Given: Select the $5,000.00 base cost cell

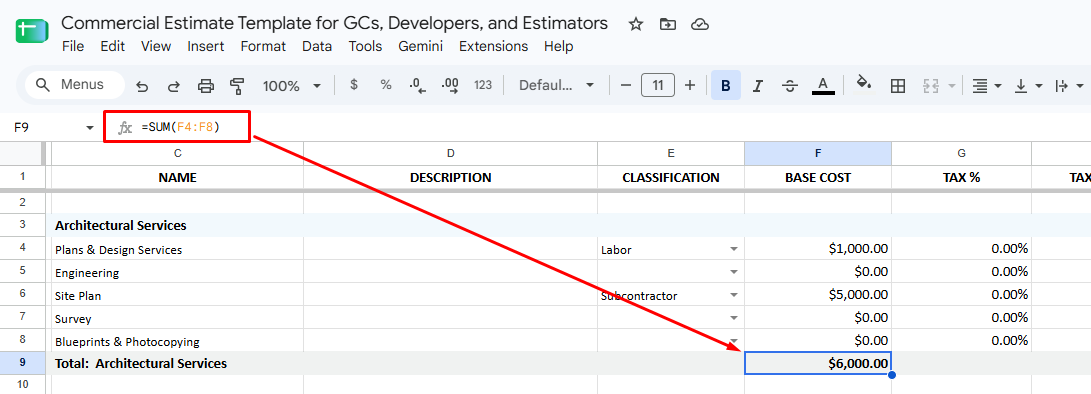Looking at the screenshot, I should point(818,295).
